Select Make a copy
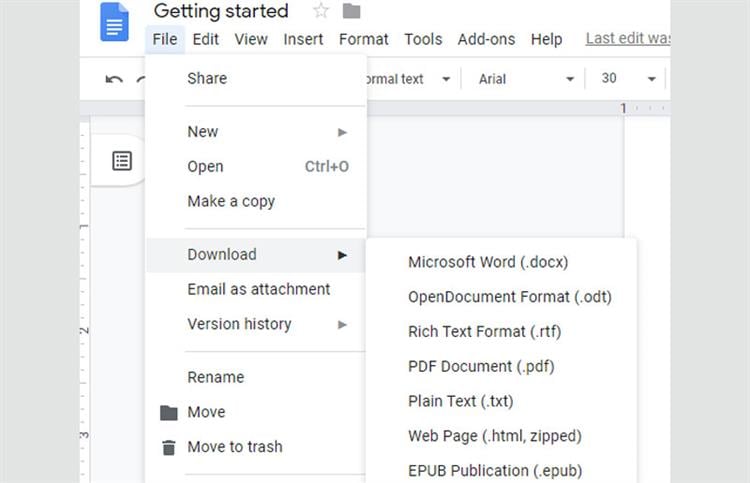 (x=256, y=201)
